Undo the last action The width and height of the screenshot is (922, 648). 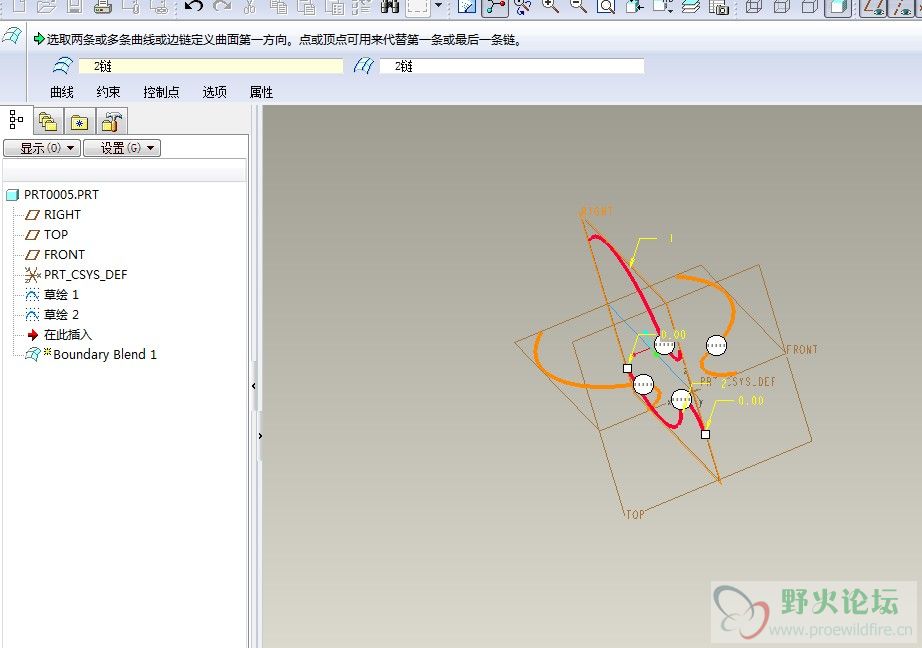coord(193,6)
